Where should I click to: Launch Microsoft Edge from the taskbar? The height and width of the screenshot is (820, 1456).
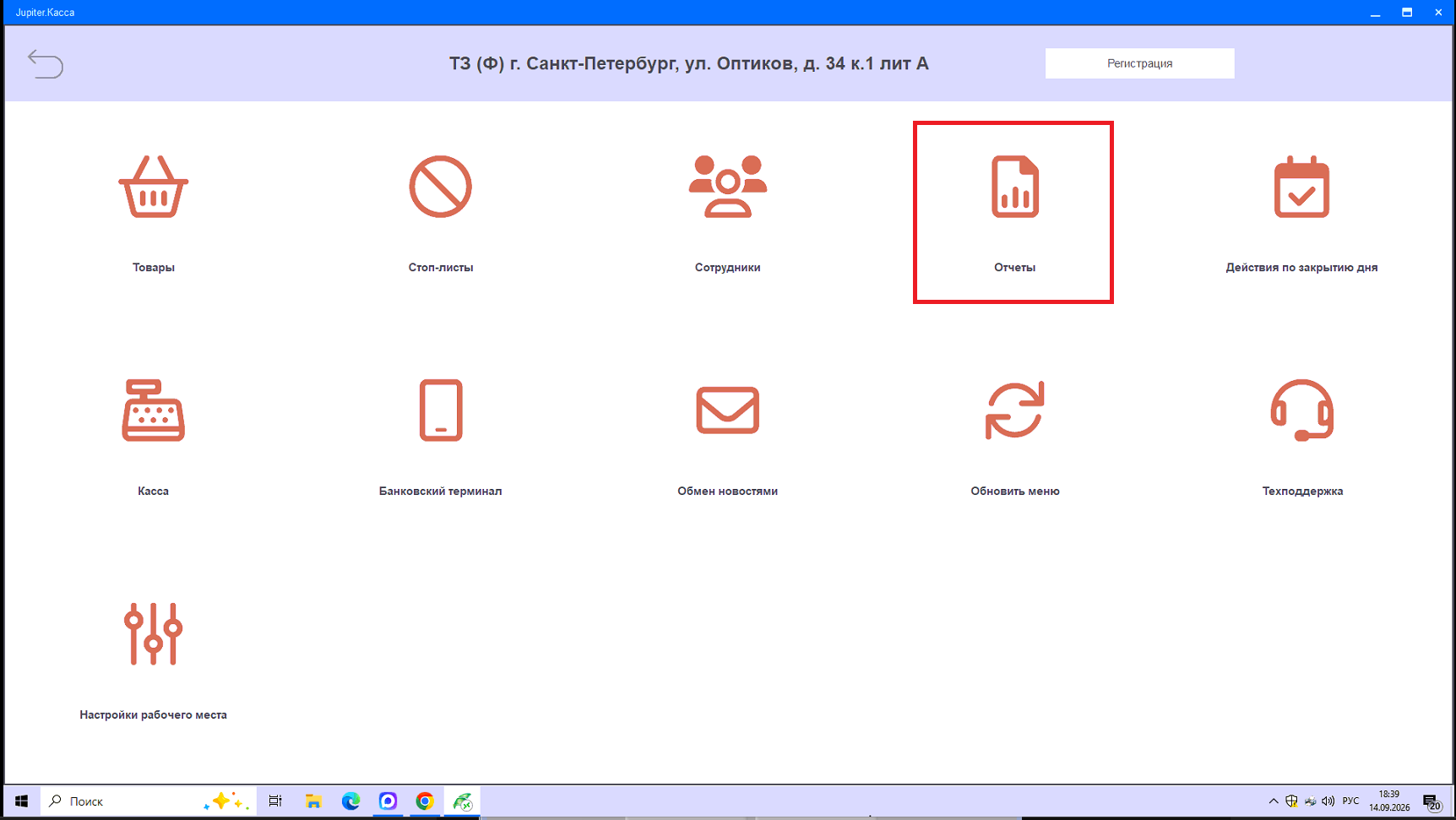(350, 801)
